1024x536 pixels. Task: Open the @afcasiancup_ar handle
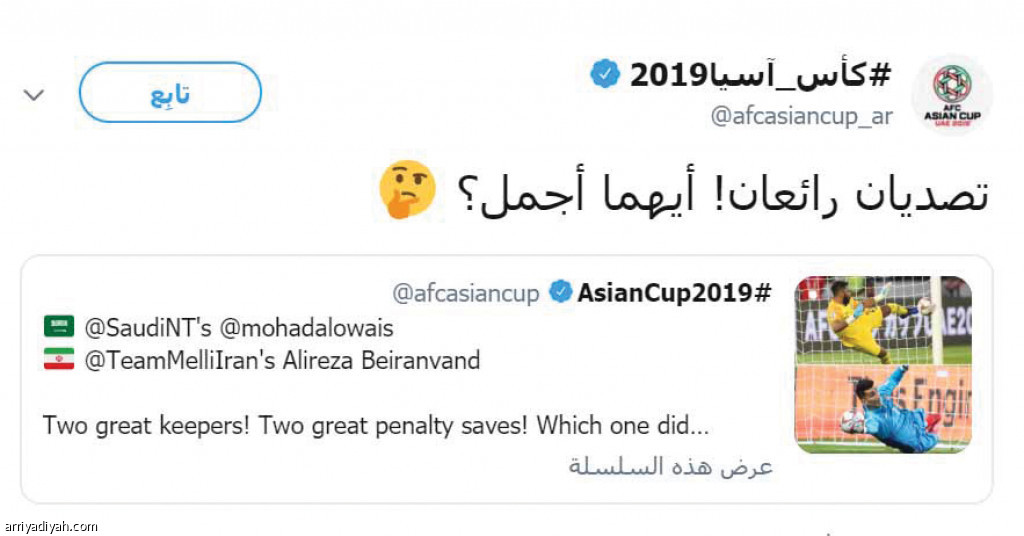click(802, 117)
